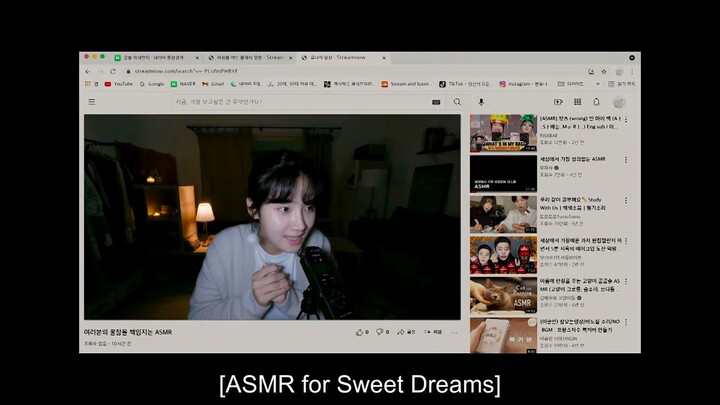This screenshot has height=405, width=720.
Task: Like the video with thumbs-up
Action: coord(362,332)
